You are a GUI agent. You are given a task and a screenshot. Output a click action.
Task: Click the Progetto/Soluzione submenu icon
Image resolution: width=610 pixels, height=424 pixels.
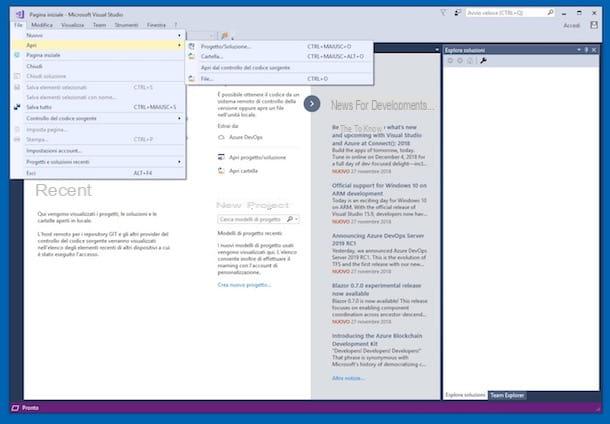coord(191,46)
